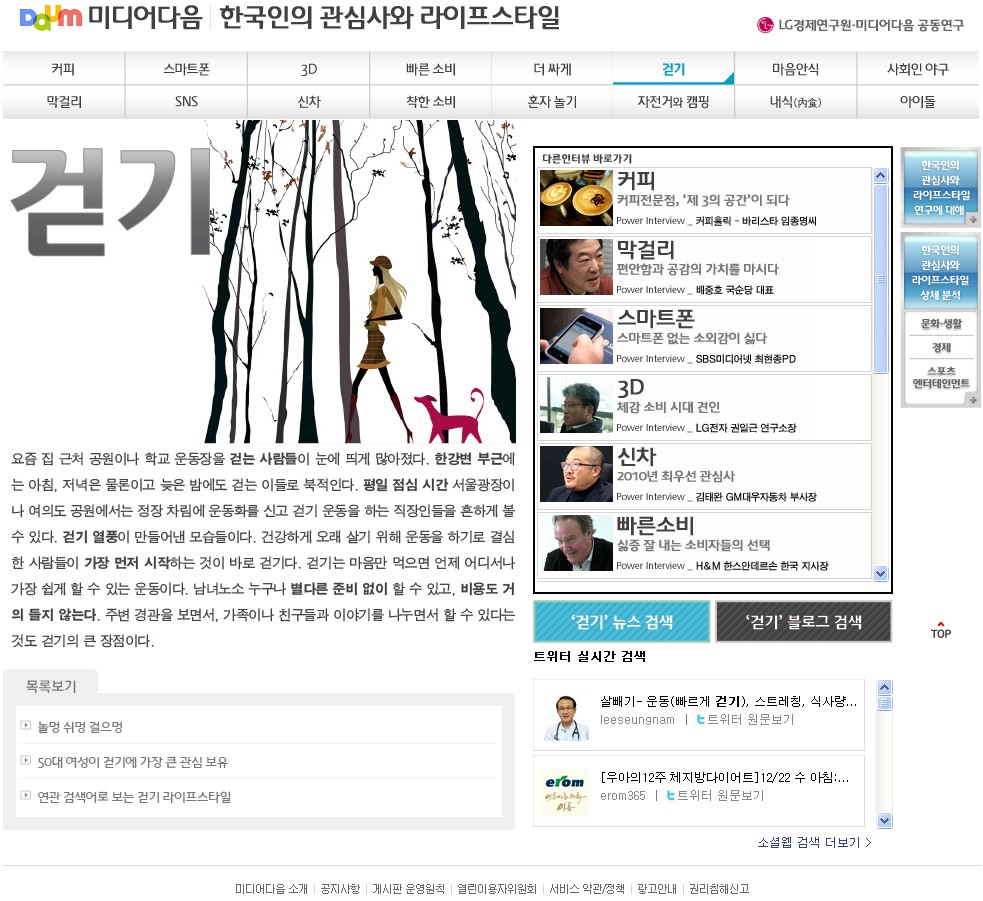This screenshot has width=983, height=901.
Task: Go to the 더 싸게 tab
Action: 552,69
